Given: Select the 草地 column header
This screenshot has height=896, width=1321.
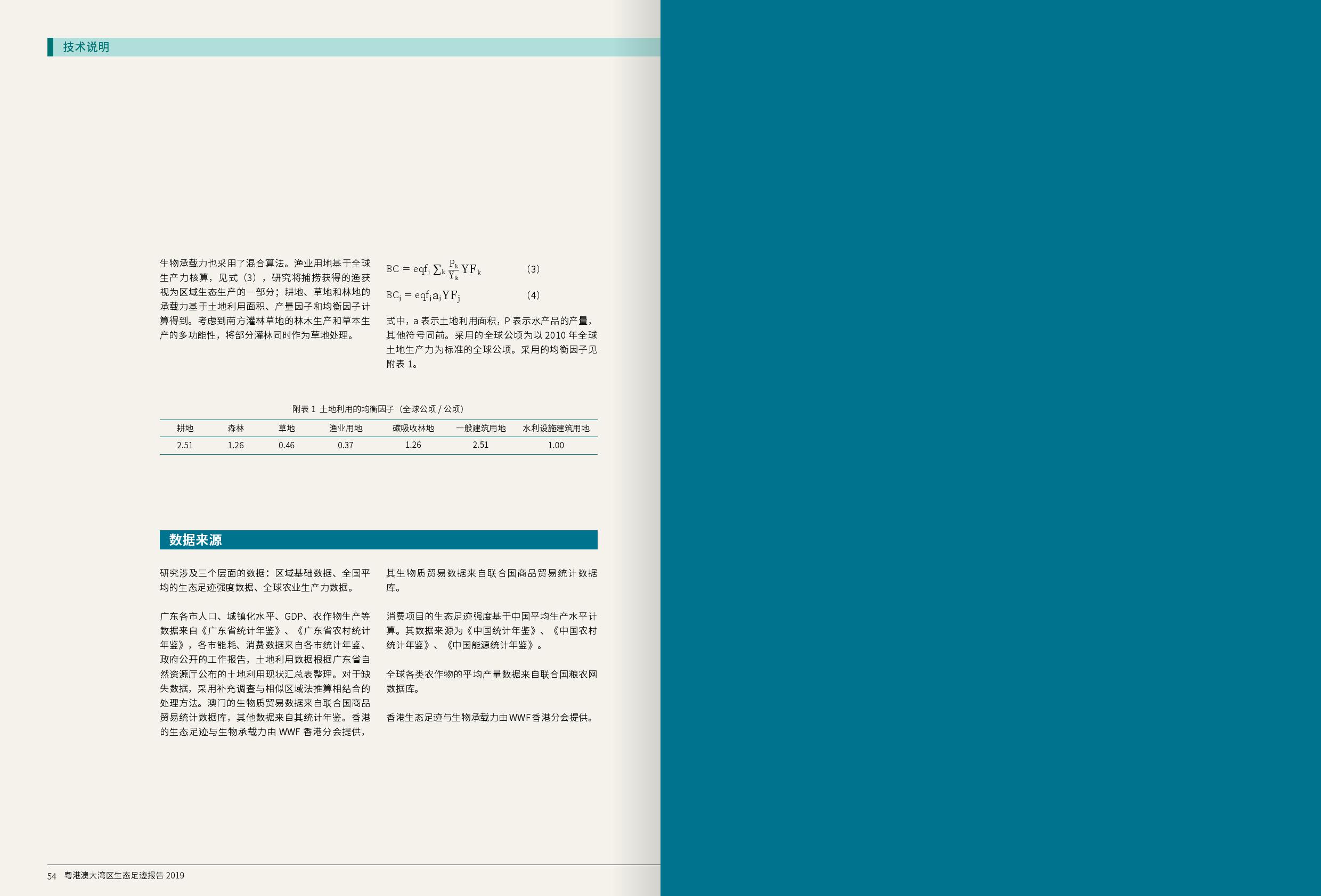Looking at the screenshot, I should click(287, 429).
